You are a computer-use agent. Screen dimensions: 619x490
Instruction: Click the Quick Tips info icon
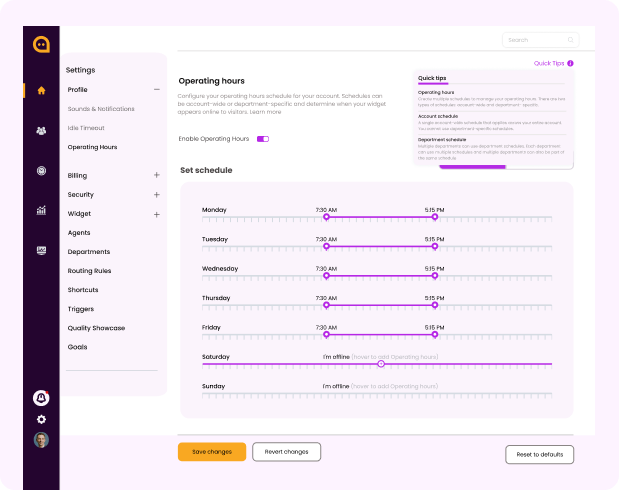(x=570, y=63)
